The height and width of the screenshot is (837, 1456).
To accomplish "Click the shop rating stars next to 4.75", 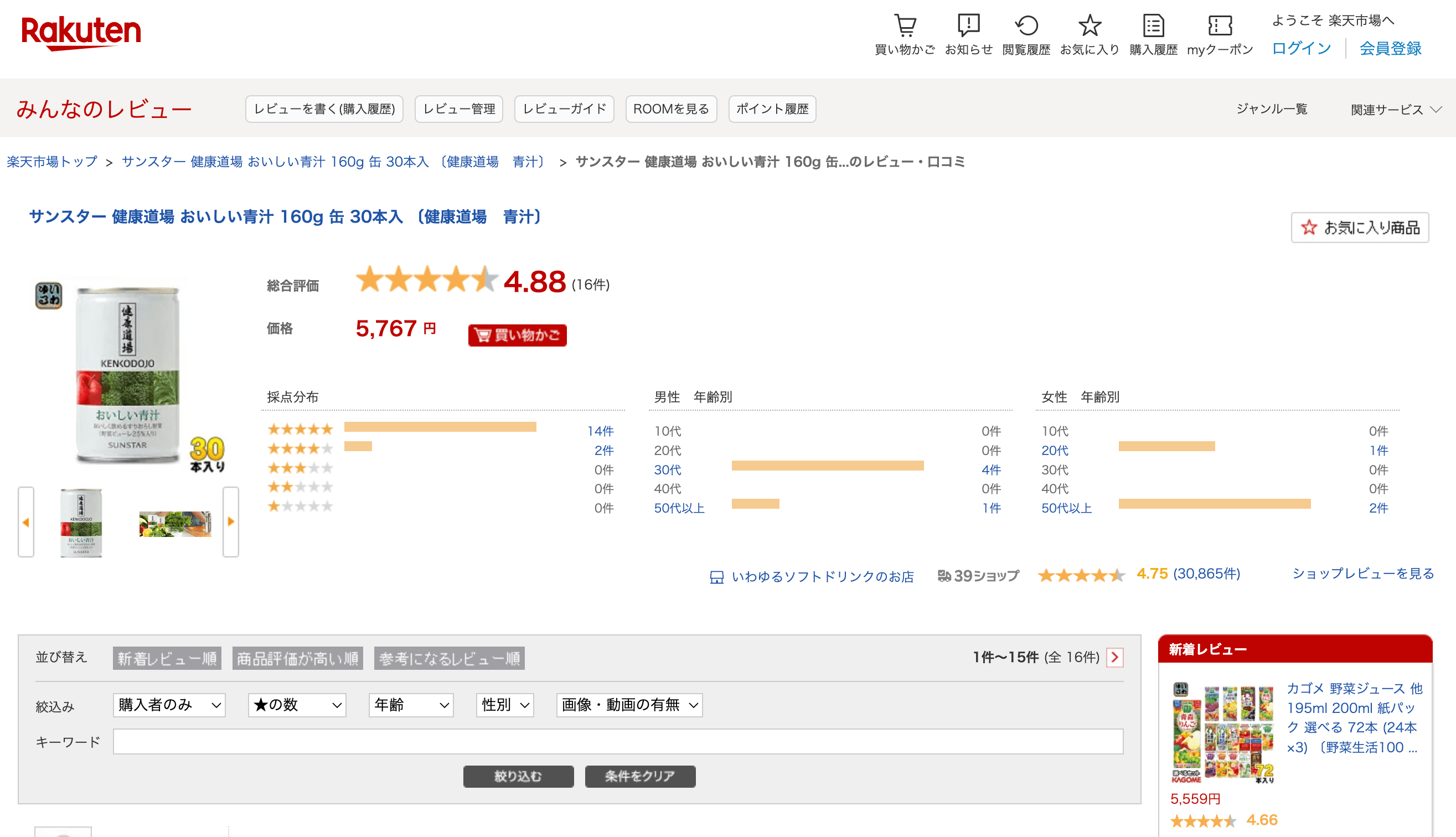I will pos(1081,575).
